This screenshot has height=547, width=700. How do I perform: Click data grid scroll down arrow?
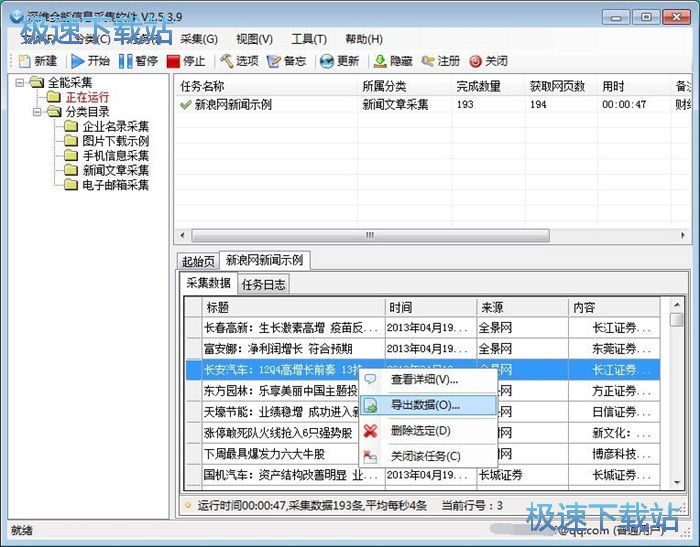click(x=677, y=482)
